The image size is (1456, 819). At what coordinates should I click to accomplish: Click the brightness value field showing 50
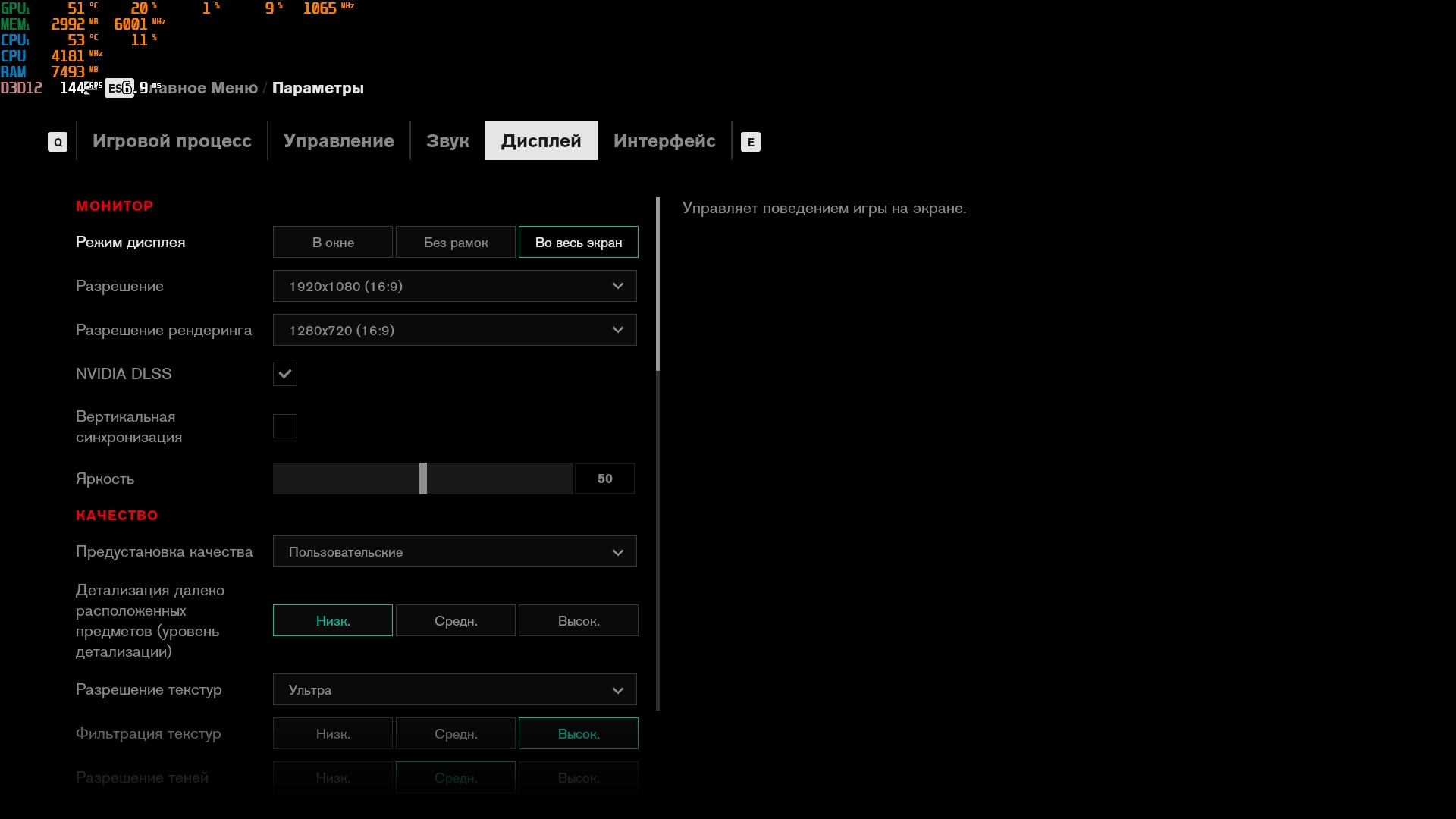click(x=605, y=479)
